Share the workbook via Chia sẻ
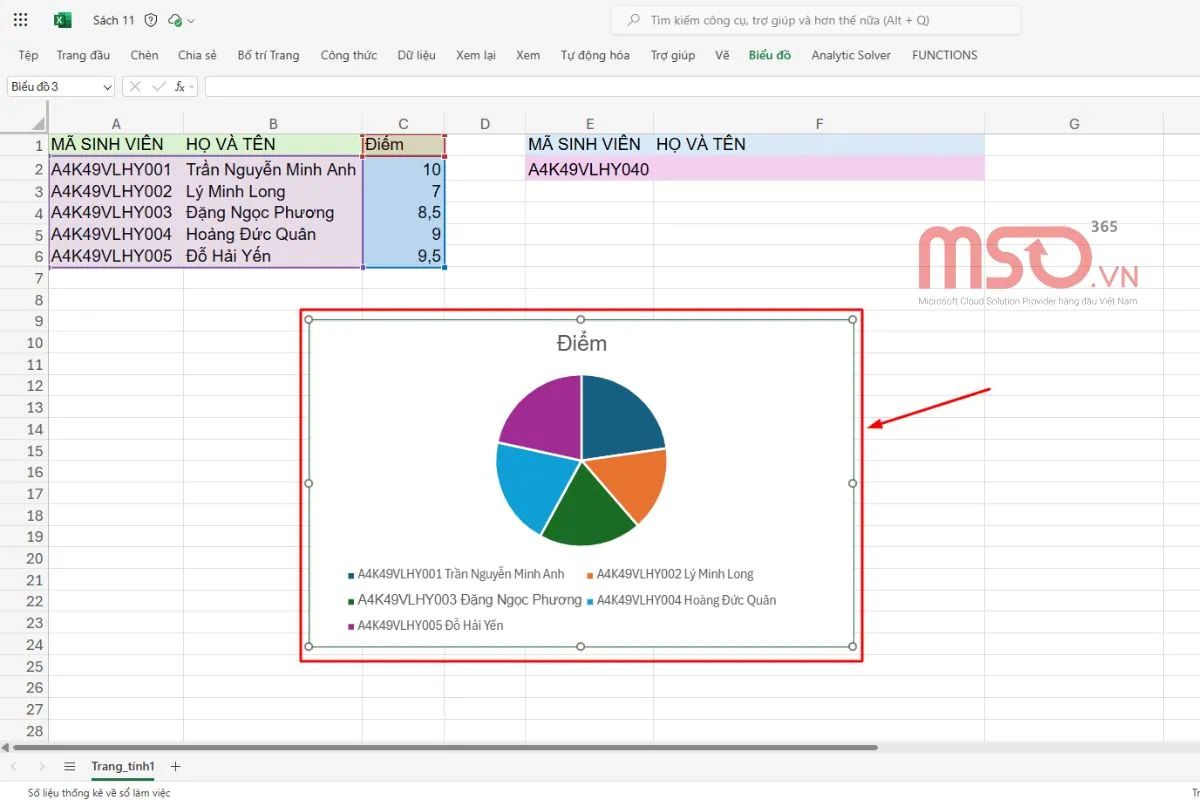Screen dimensions: 1200x800 (196, 55)
